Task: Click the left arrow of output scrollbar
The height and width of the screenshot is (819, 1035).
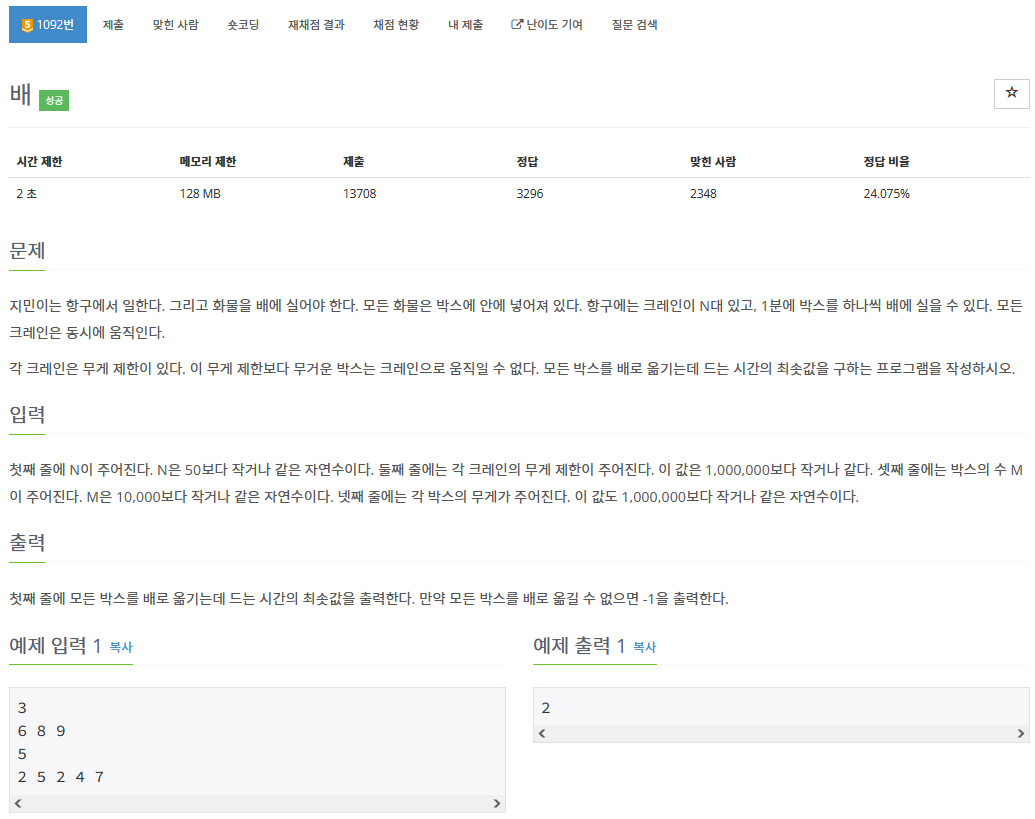Action: 540,734
